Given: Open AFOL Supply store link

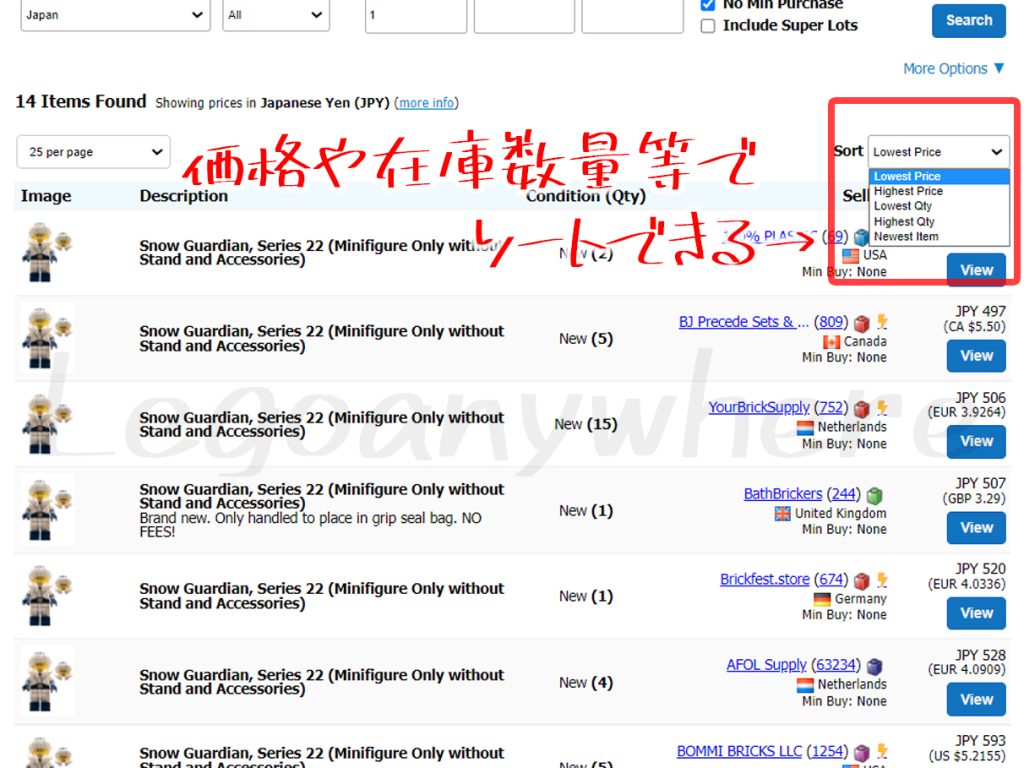Looking at the screenshot, I should point(767,665).
